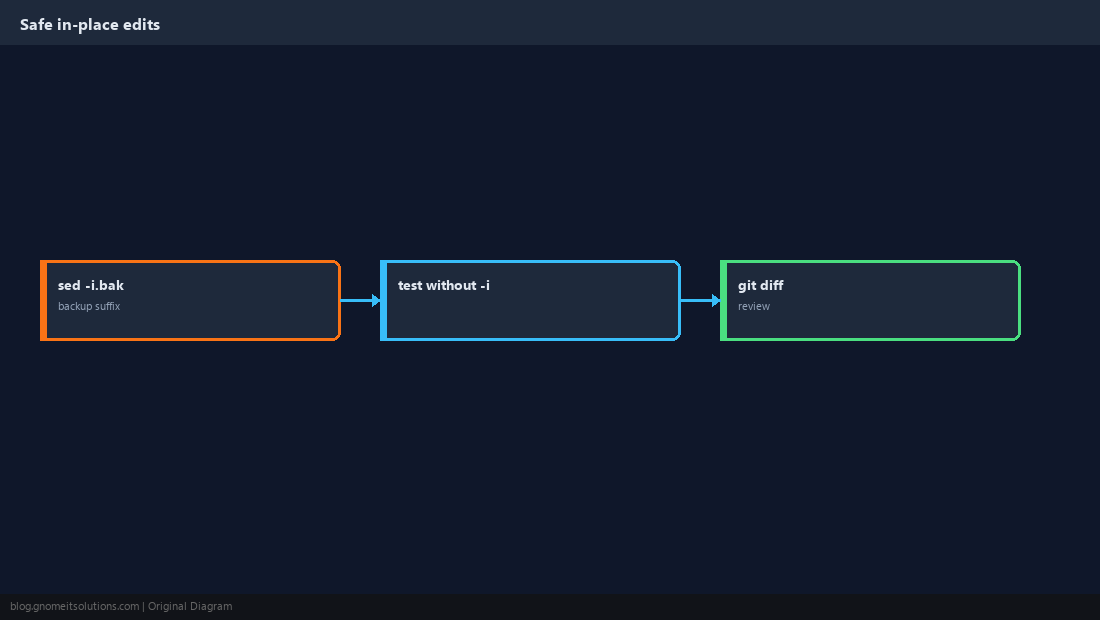1100x620 pixels.
Task: Click the connector line between test and git diff
Action: (x=697, y=300)
